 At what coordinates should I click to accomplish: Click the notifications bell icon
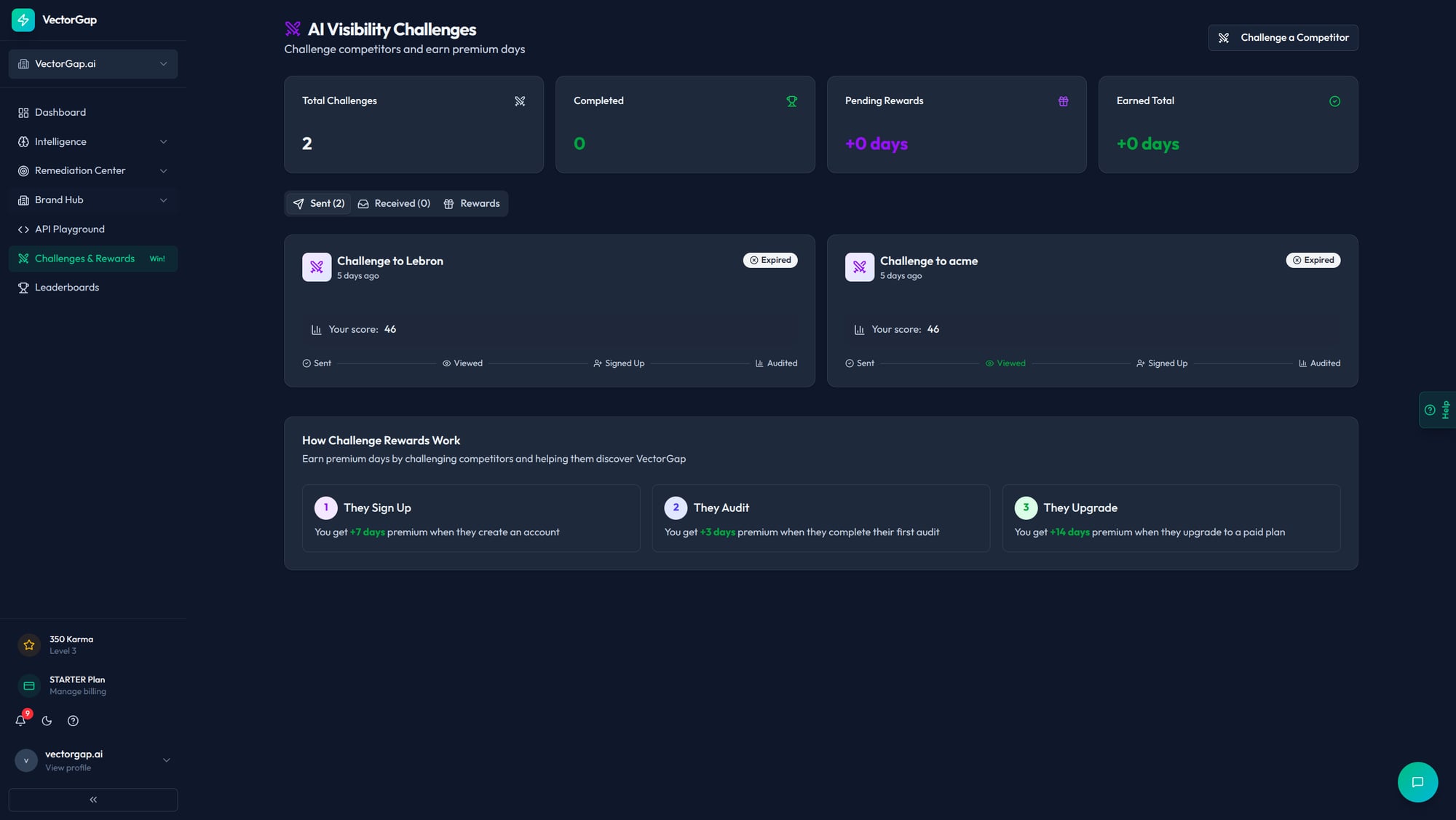(20, 720)
